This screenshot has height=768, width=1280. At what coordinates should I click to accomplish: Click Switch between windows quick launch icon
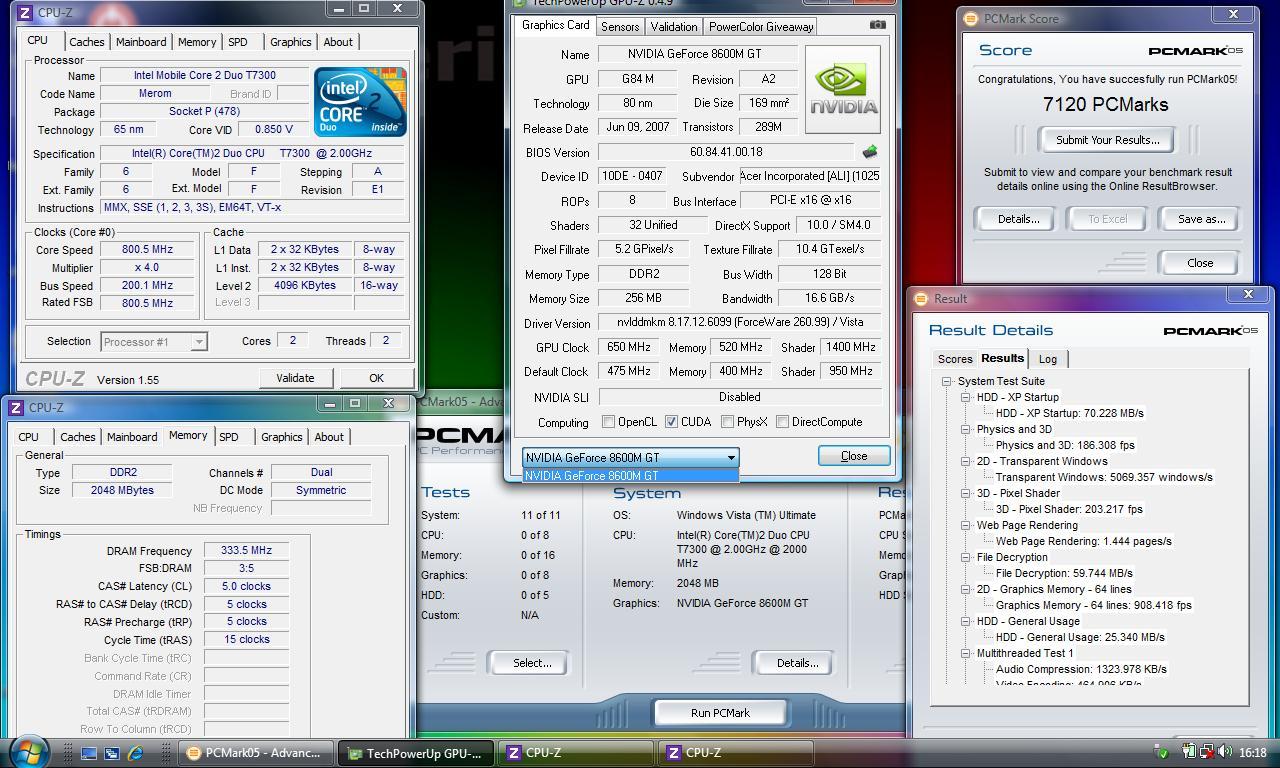coord(112,753)
